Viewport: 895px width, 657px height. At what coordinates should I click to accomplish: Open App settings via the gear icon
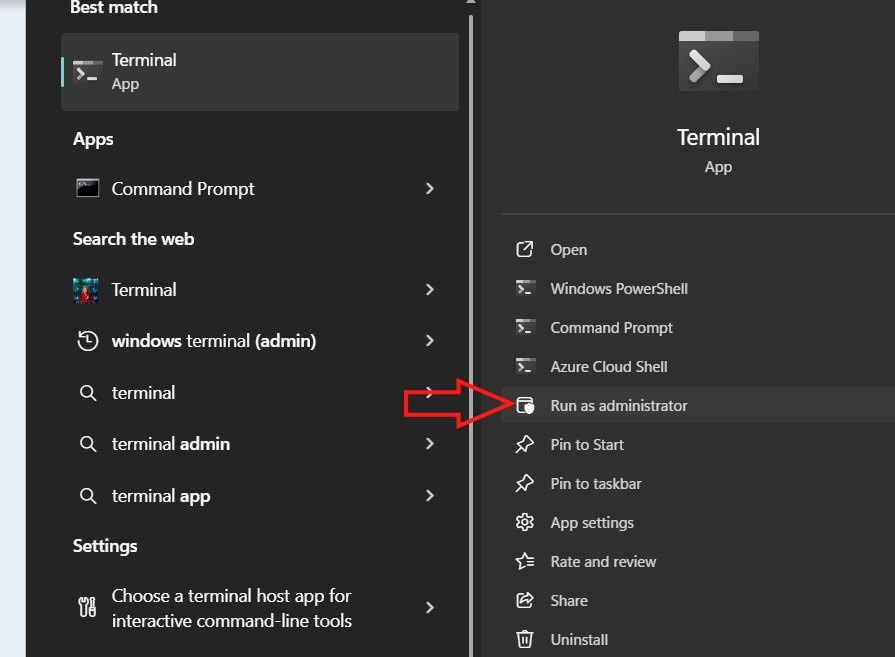[524, 522]
